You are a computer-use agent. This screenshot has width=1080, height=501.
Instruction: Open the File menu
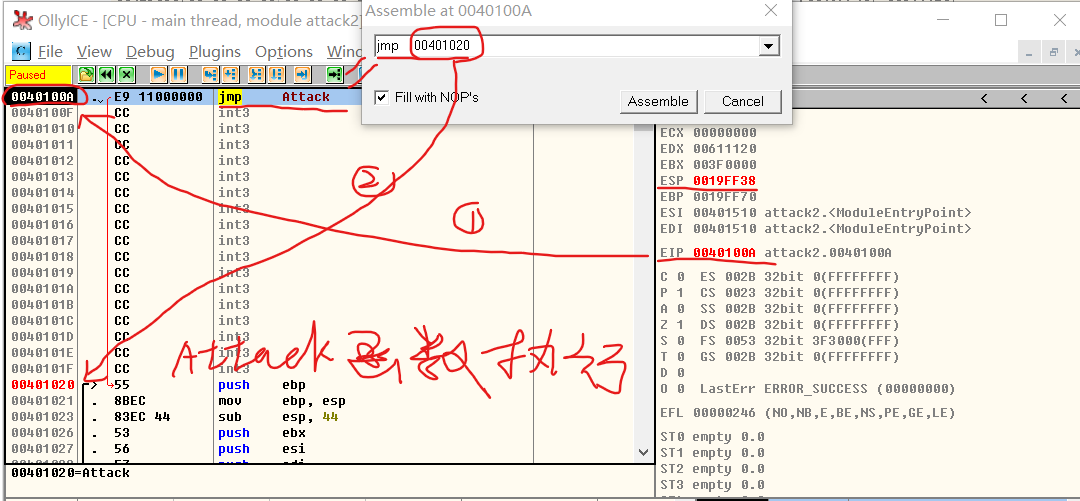50,51
